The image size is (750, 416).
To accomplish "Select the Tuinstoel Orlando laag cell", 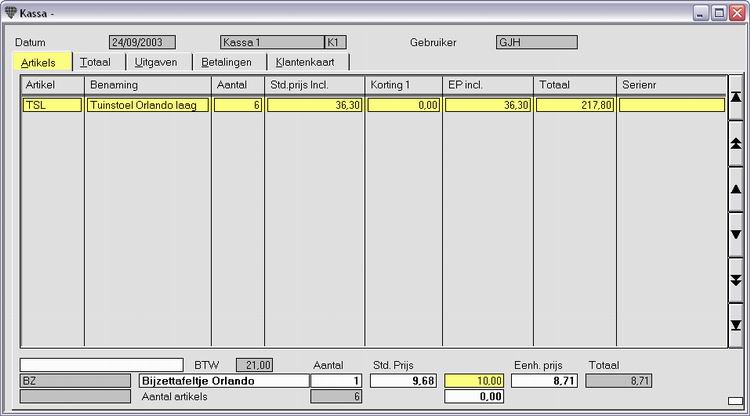I will [148, 105].
